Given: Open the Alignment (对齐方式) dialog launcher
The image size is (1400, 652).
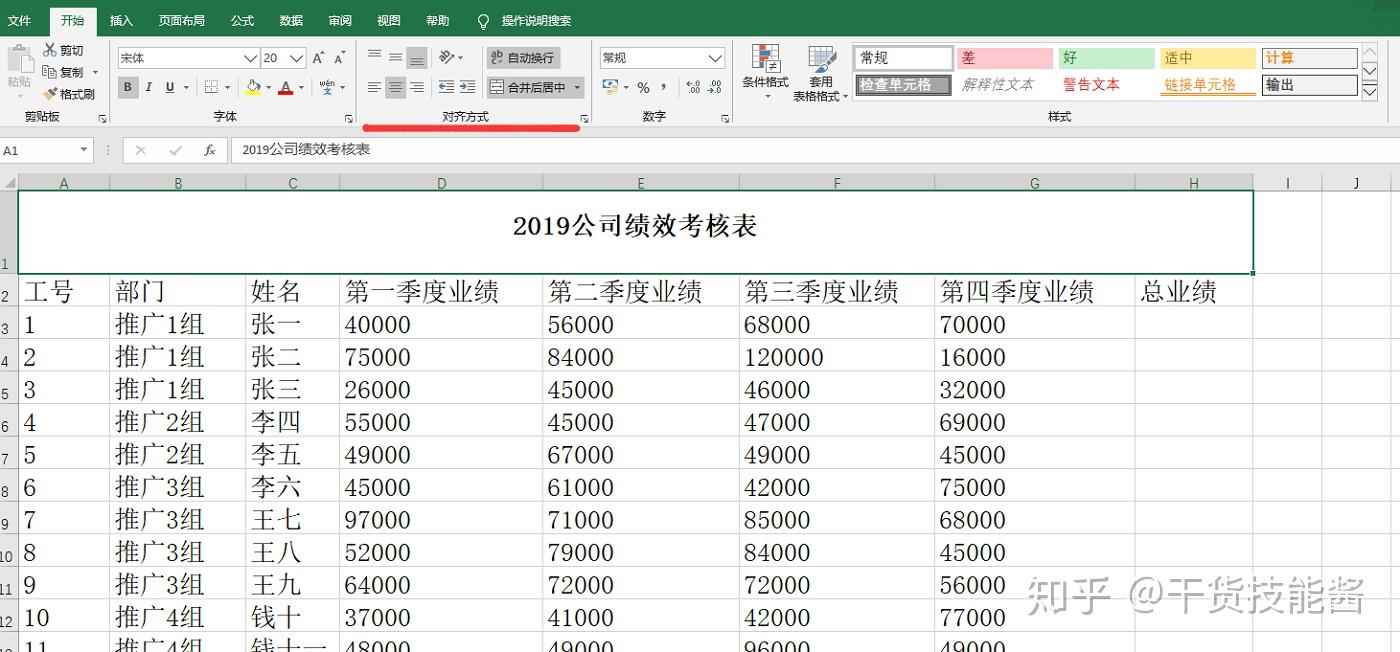Looking at the screenshot, I should click(584, 118).
